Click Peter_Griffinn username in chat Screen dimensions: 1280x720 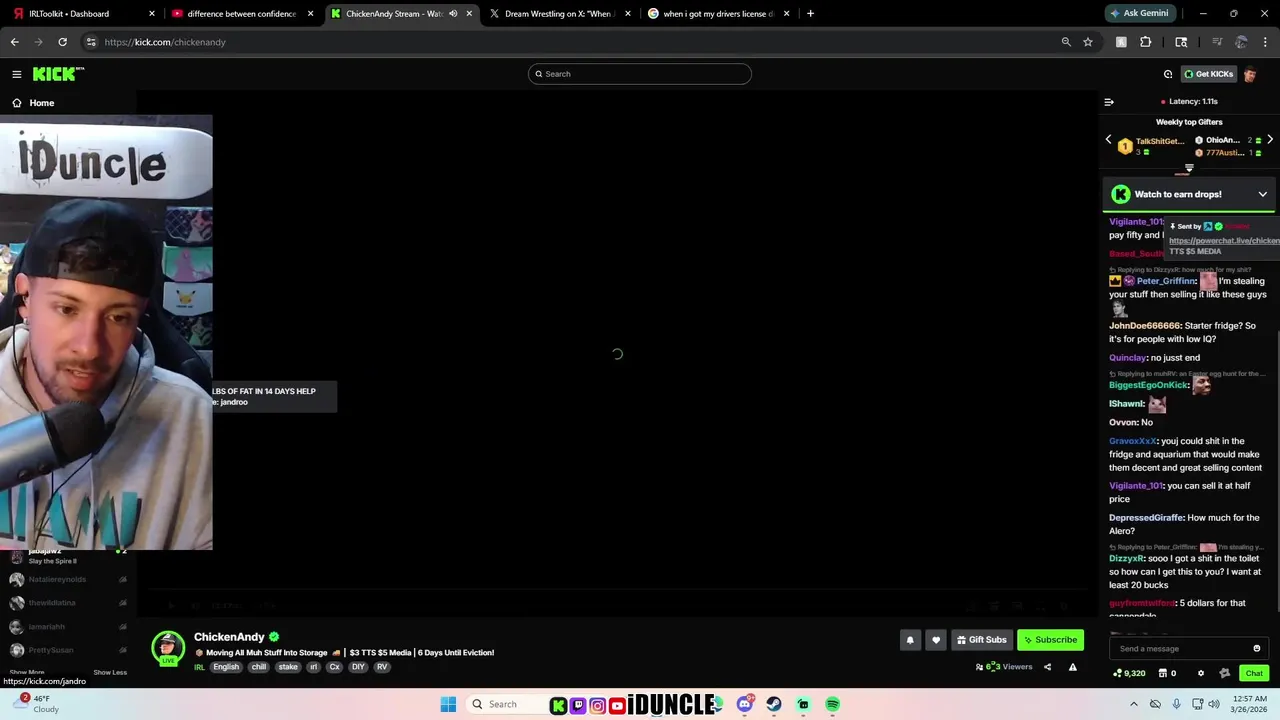(1166, 281)
